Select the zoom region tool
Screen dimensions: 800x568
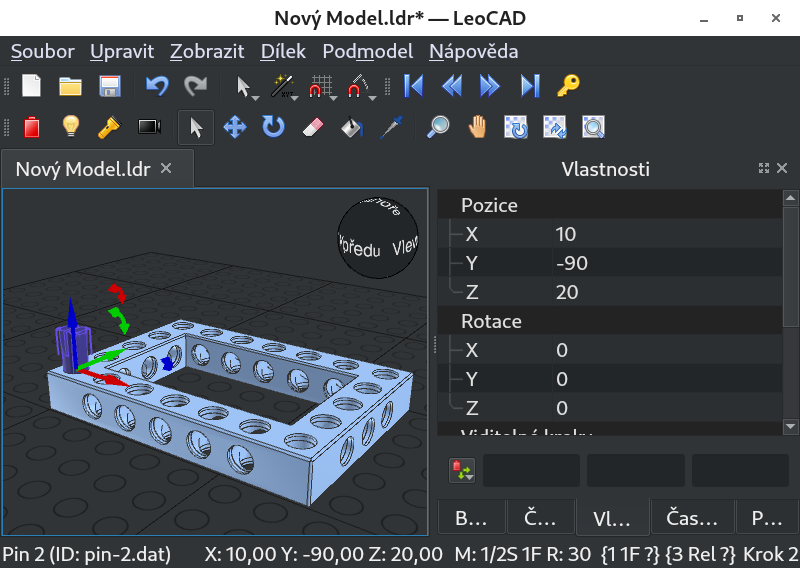click(x=593, y=127)
